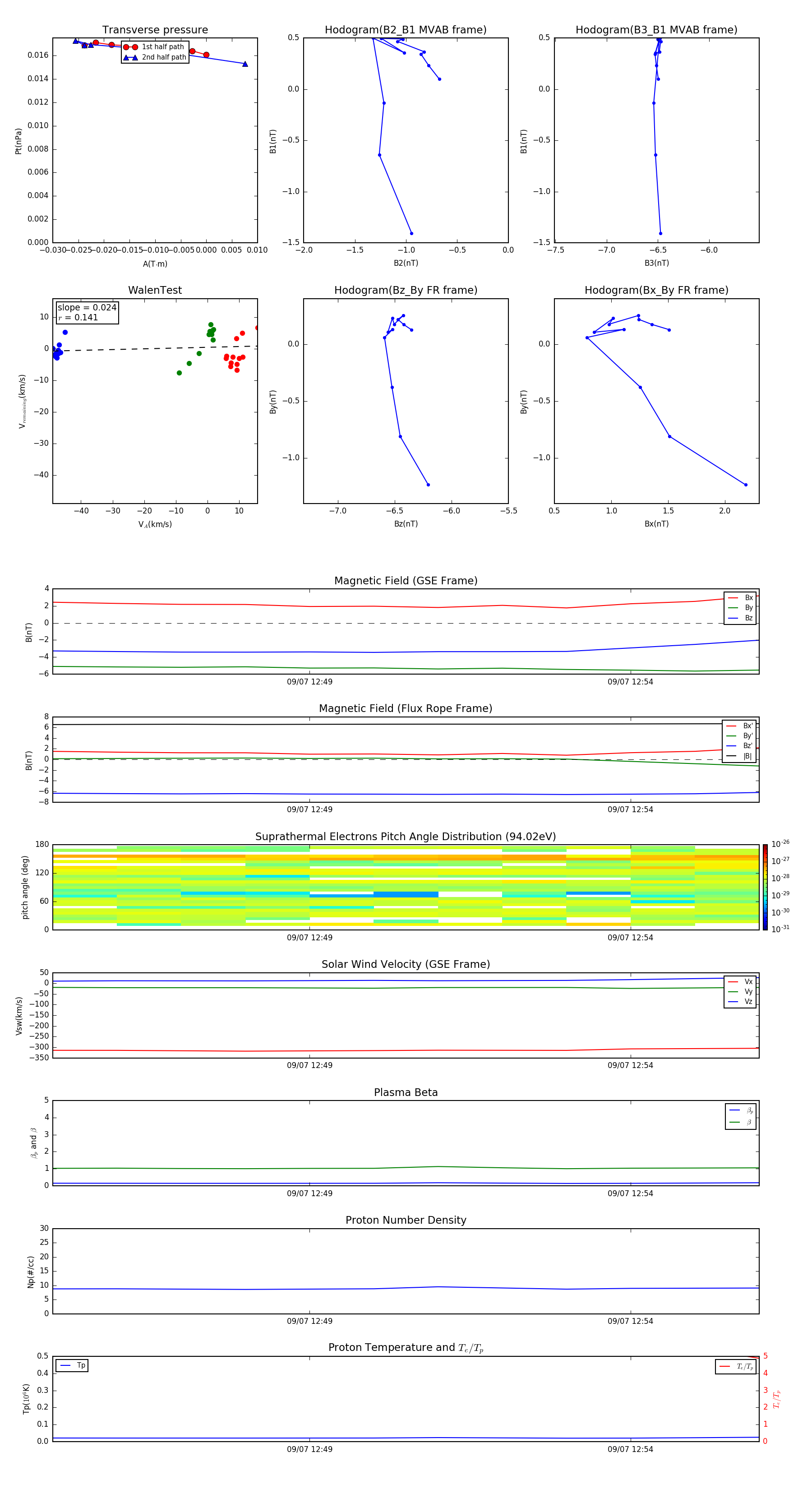Click the 'B2(nT)' x-axis label
This screenshot has height=1489, width=812.
point(406,263)
